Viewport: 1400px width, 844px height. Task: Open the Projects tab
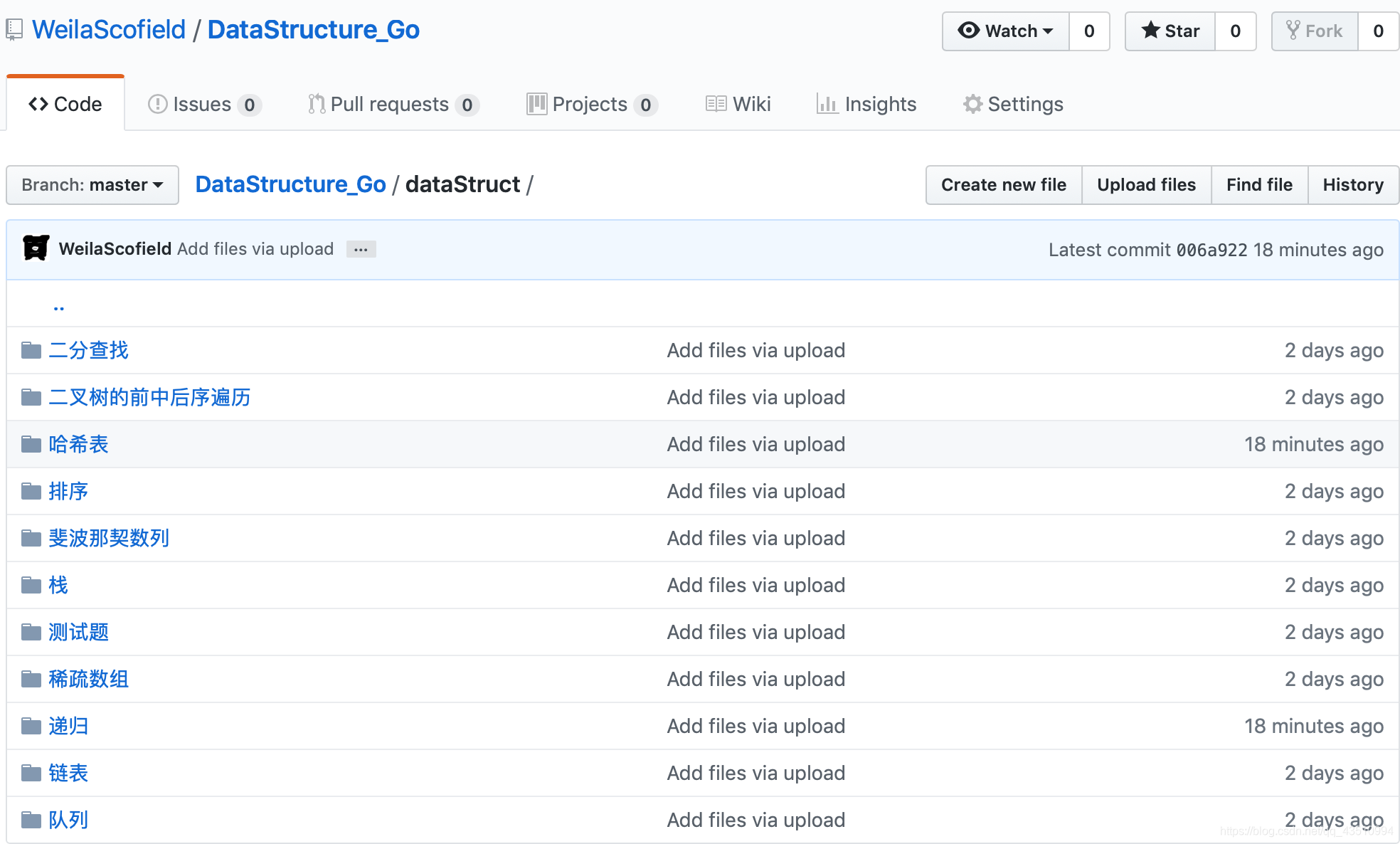592,104
